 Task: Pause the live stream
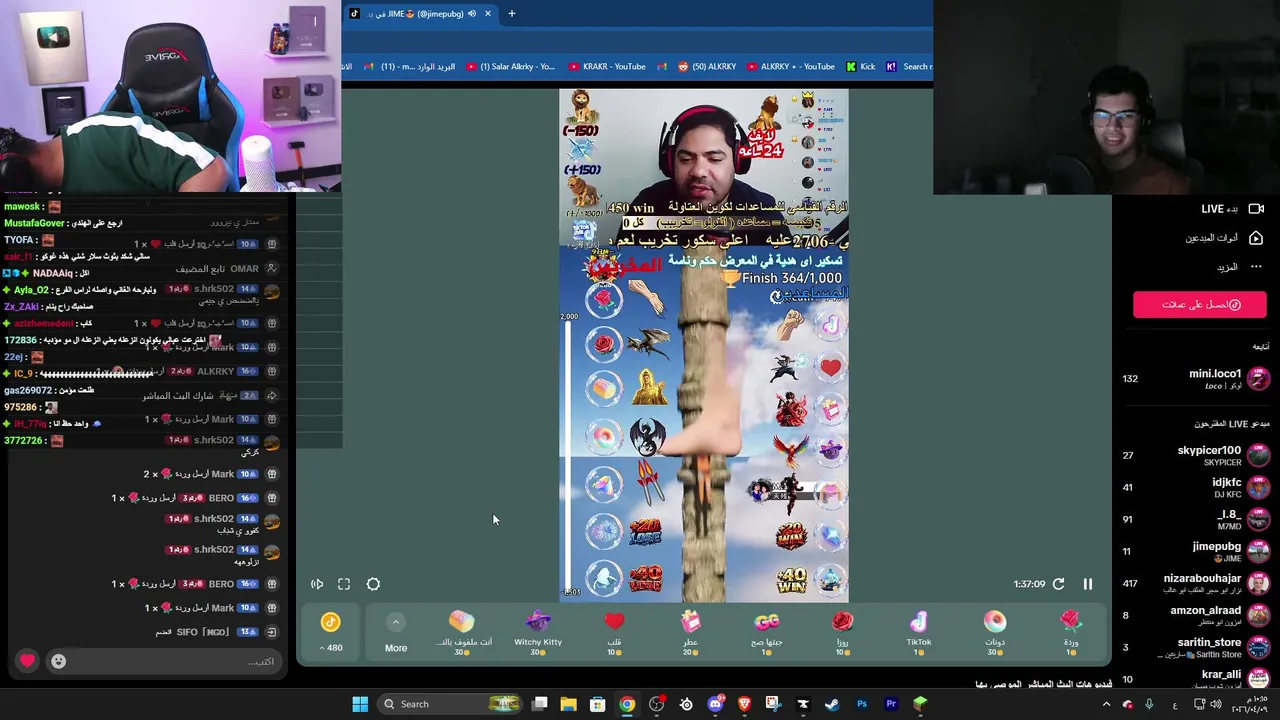coord(1088,584)
